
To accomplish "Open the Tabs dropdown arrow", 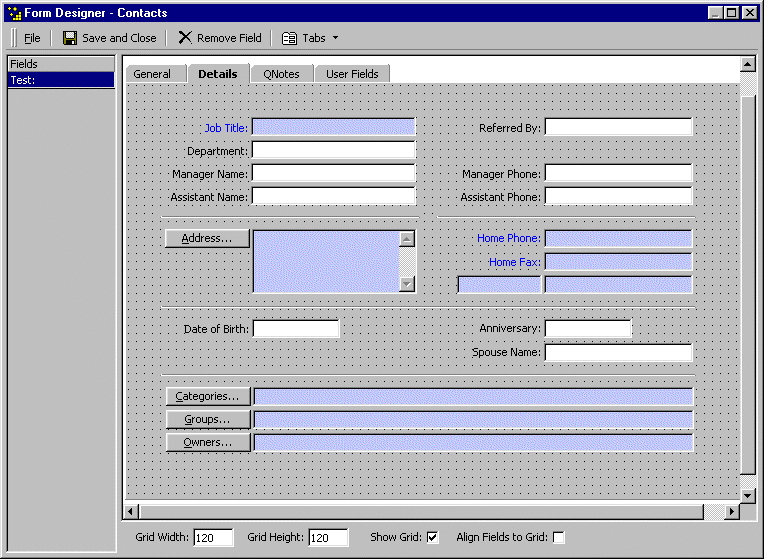I will pos(335,38).
